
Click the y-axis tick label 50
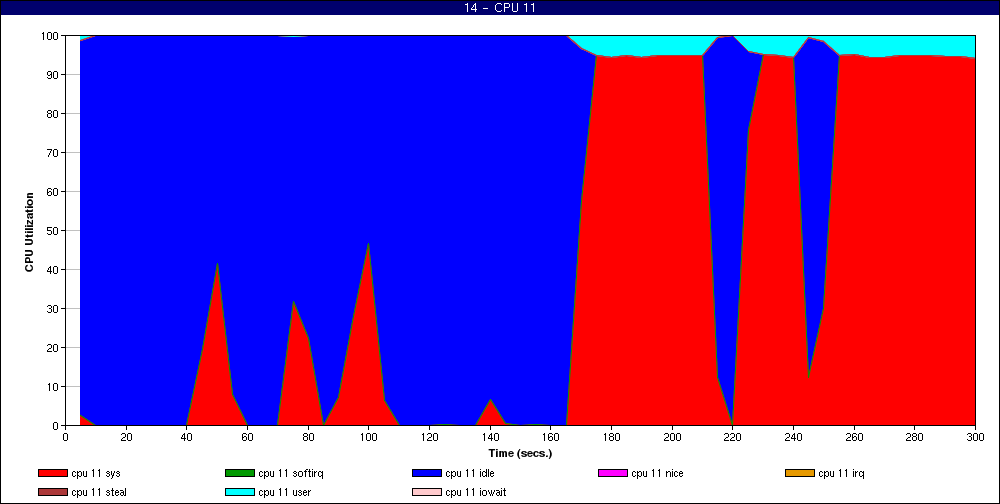click(52, 230)
